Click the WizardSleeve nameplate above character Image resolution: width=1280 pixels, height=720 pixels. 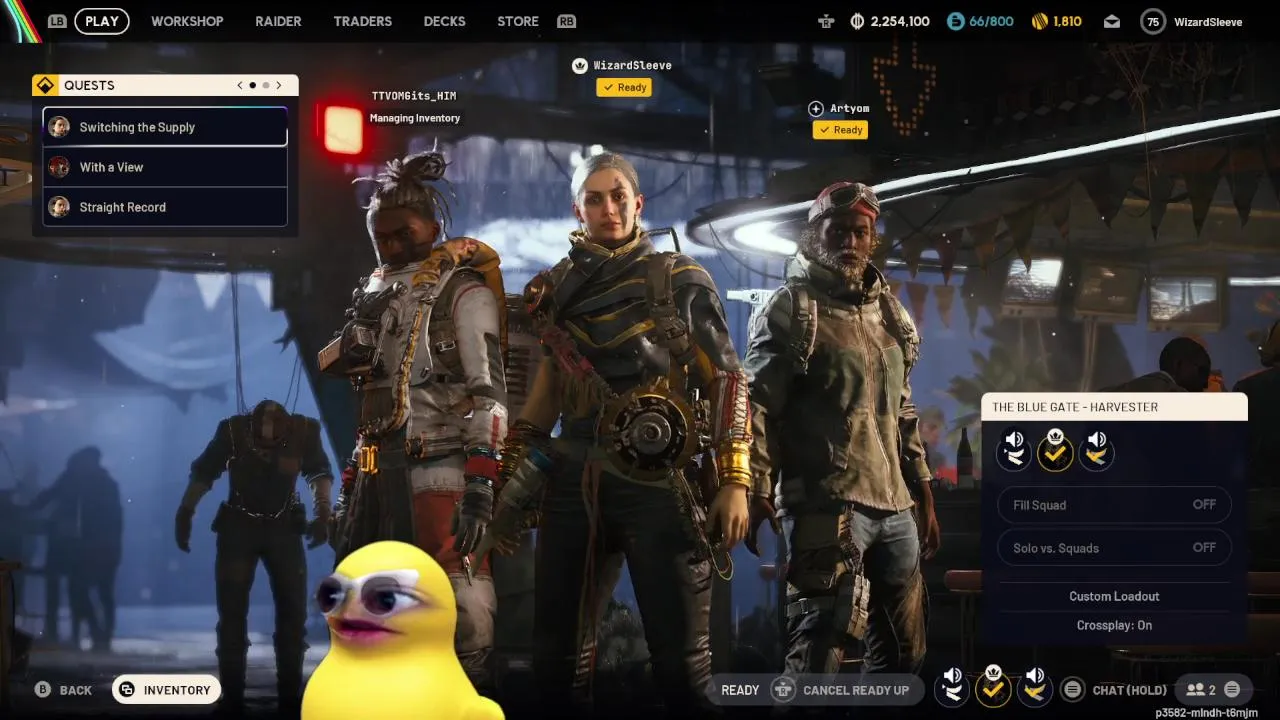633,66
